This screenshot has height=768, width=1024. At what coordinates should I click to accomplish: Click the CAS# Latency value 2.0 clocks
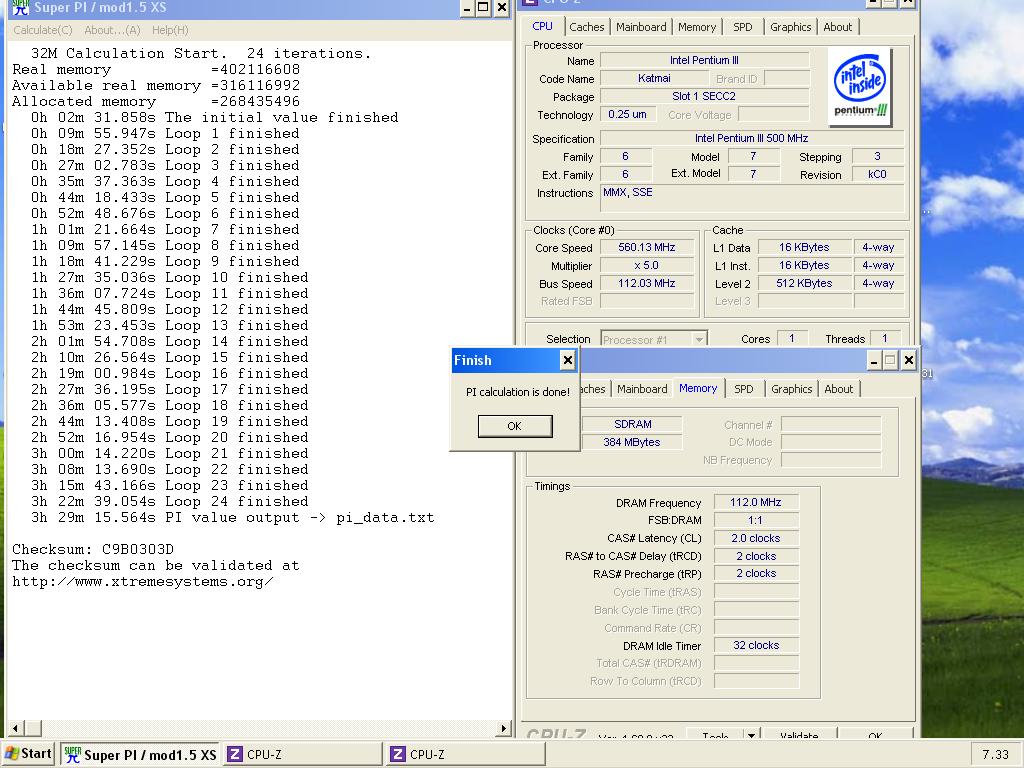click(756, 538)
